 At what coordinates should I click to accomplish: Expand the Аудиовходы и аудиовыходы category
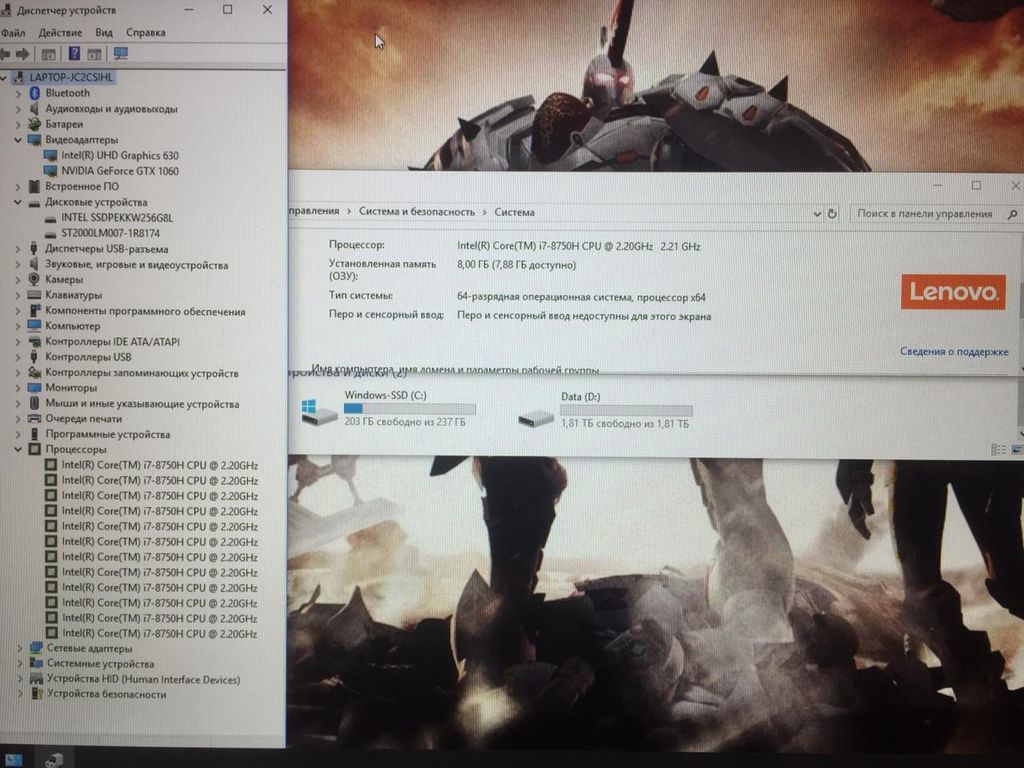18,109
